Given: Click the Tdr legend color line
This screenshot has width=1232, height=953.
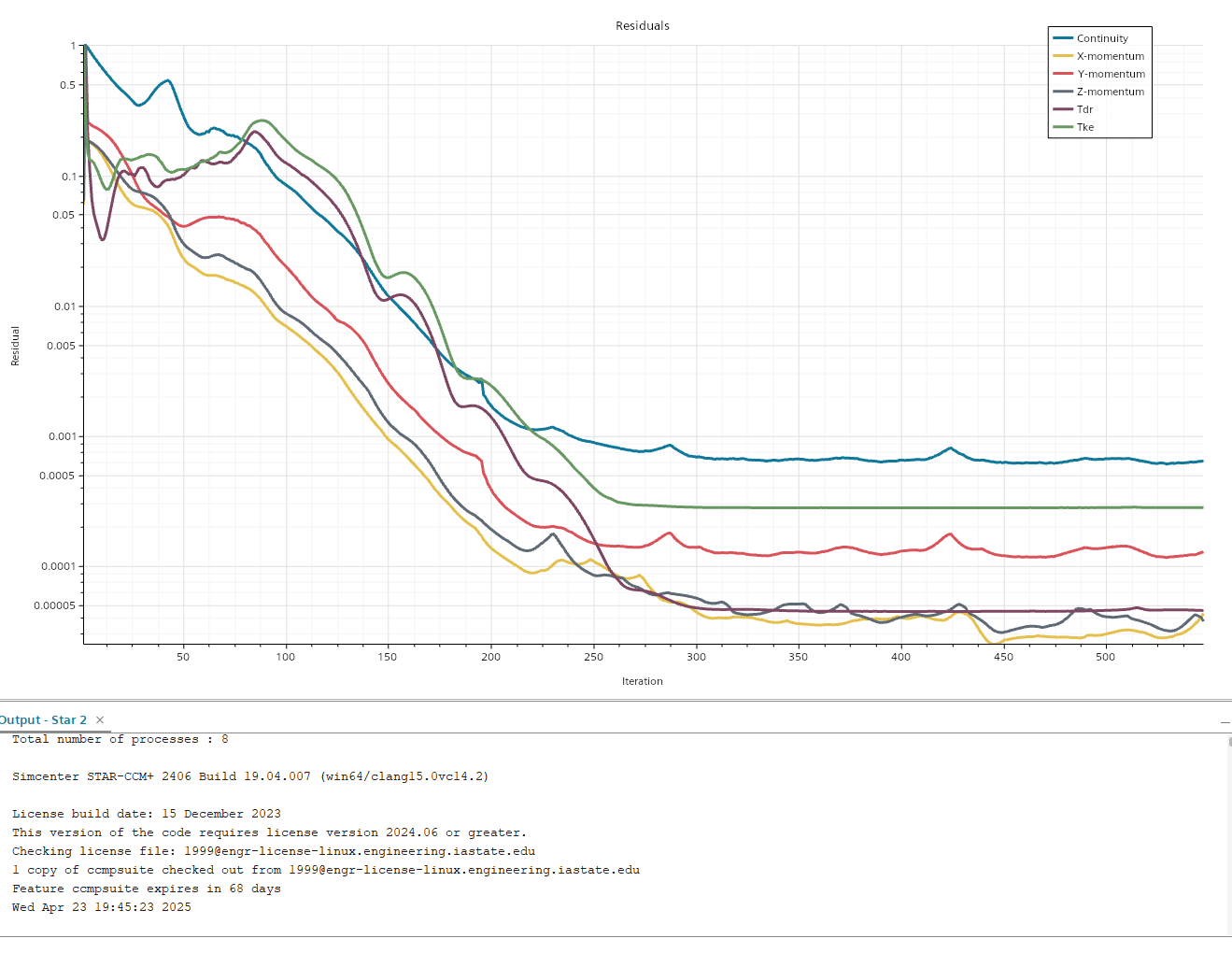Looking at the screenshot, I should click(x=1063, y=109).
